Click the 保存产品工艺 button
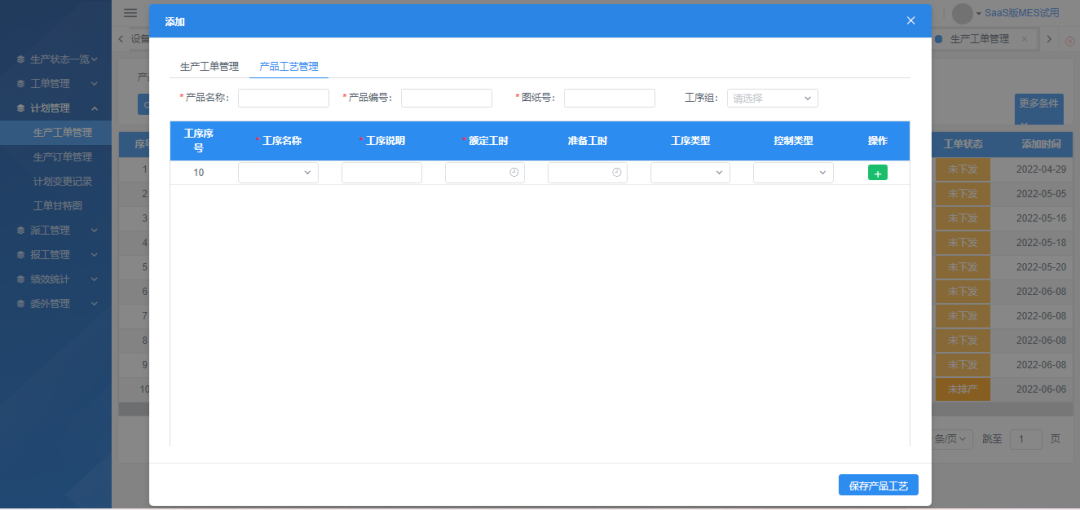This screenshot has width=1080, height=510. pos(878,485)
